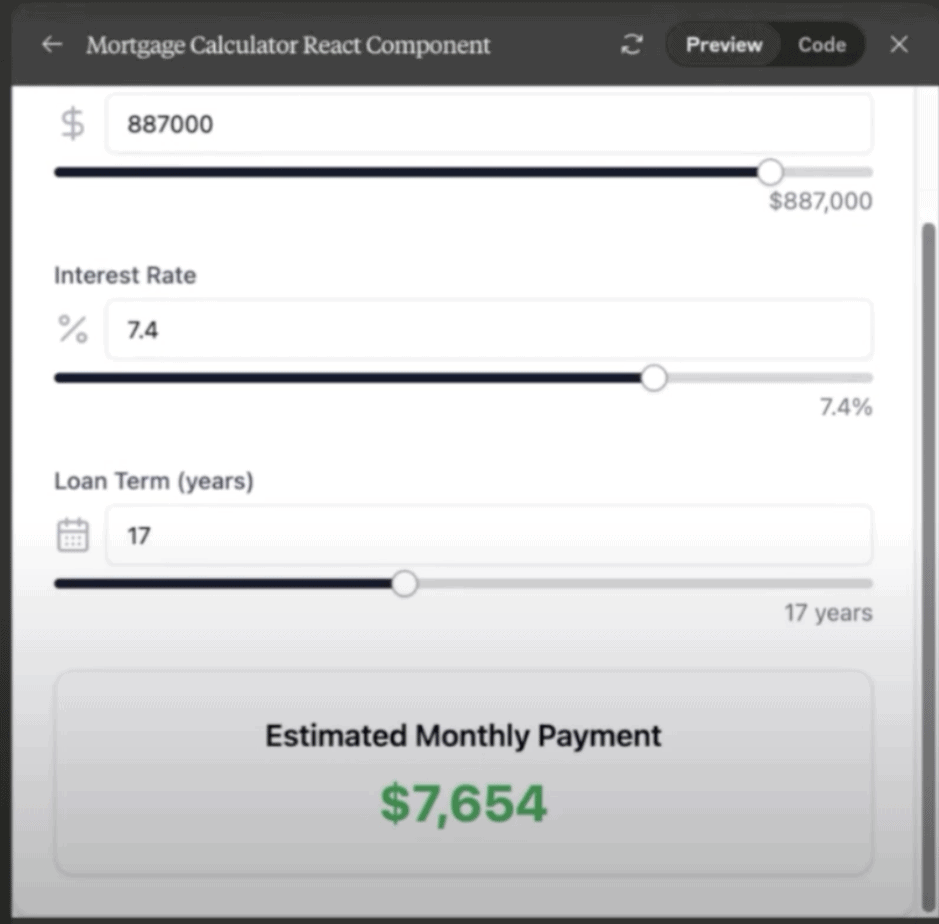Image resolution: width=939 pixels, height=924 pixels.
Task: Click the back arrow icon
Action: [x=52, y=45]
